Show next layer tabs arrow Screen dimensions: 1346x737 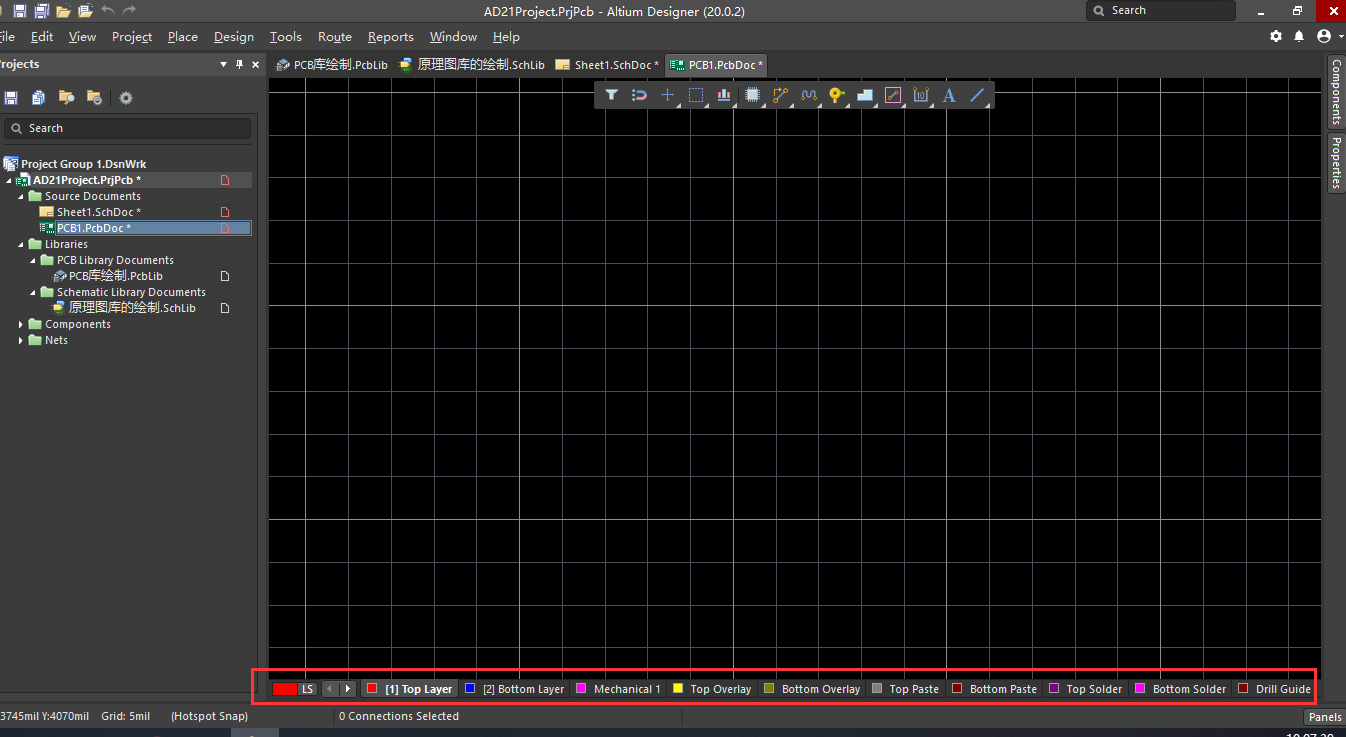(347, 689)
